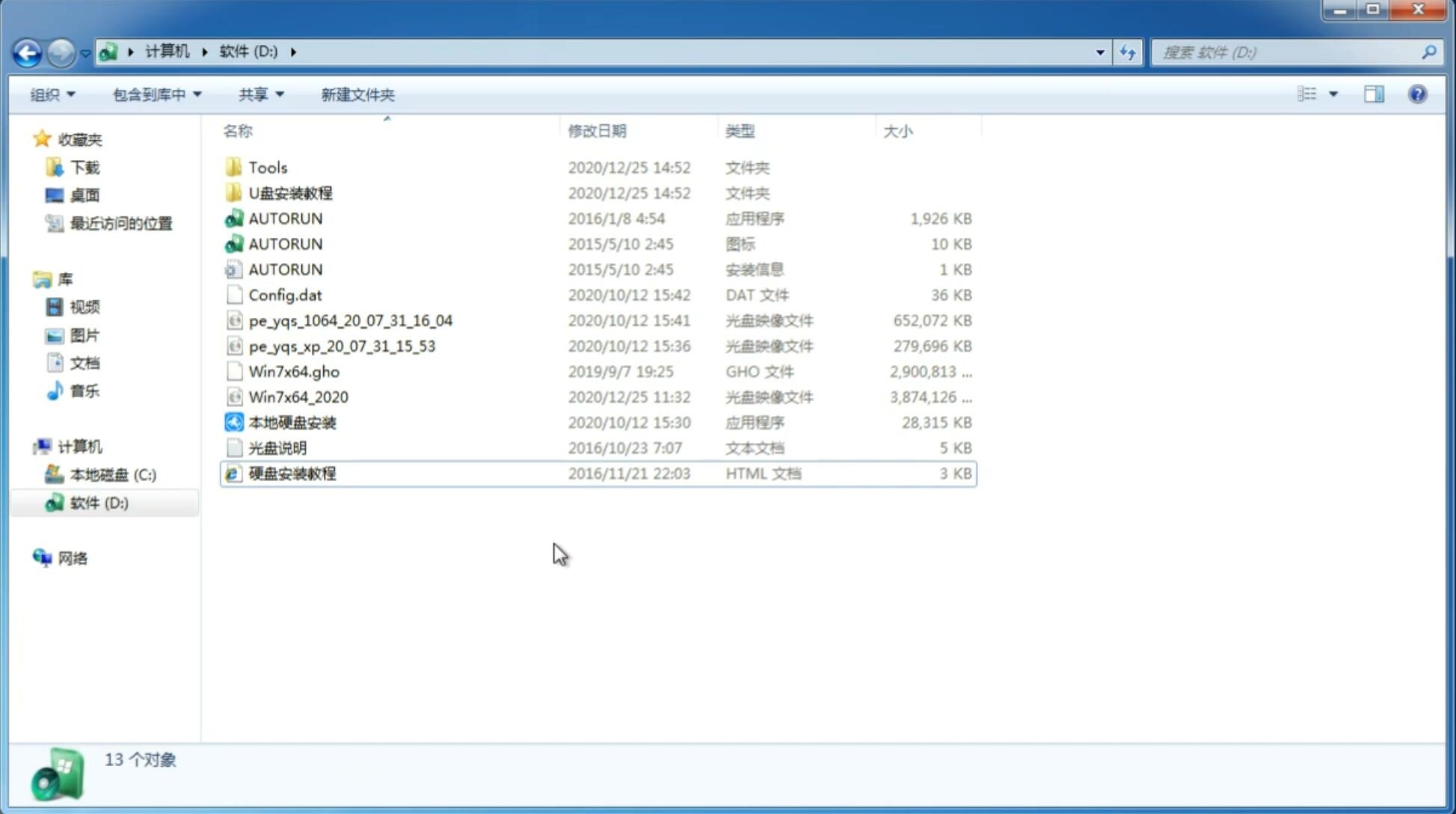Image resolution: width=1456 pixels, height=814 pixels.
Task: Open Win7x64.gho backup file
Action: [x=294, y=371]
